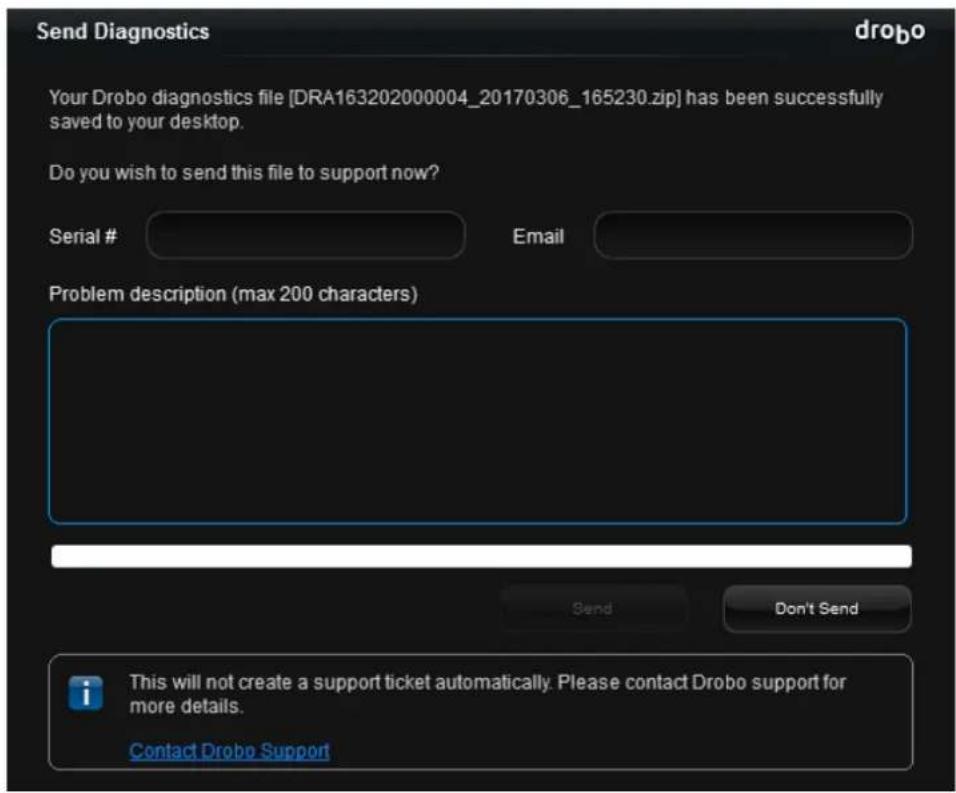Click the blue info icon

(x=85, y=693)
